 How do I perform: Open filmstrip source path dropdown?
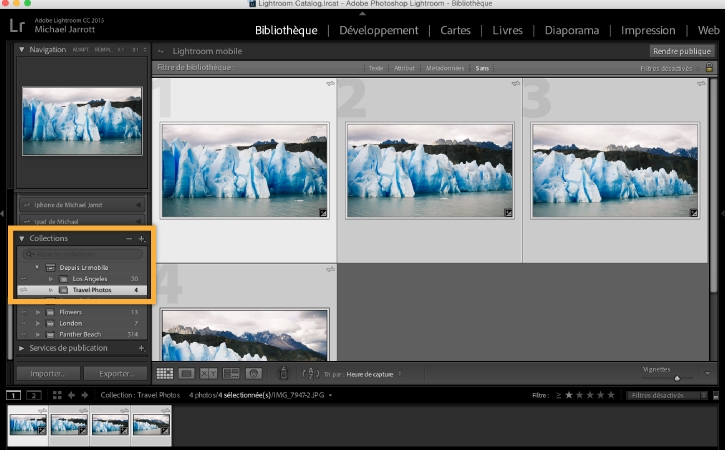click(330, 395)
